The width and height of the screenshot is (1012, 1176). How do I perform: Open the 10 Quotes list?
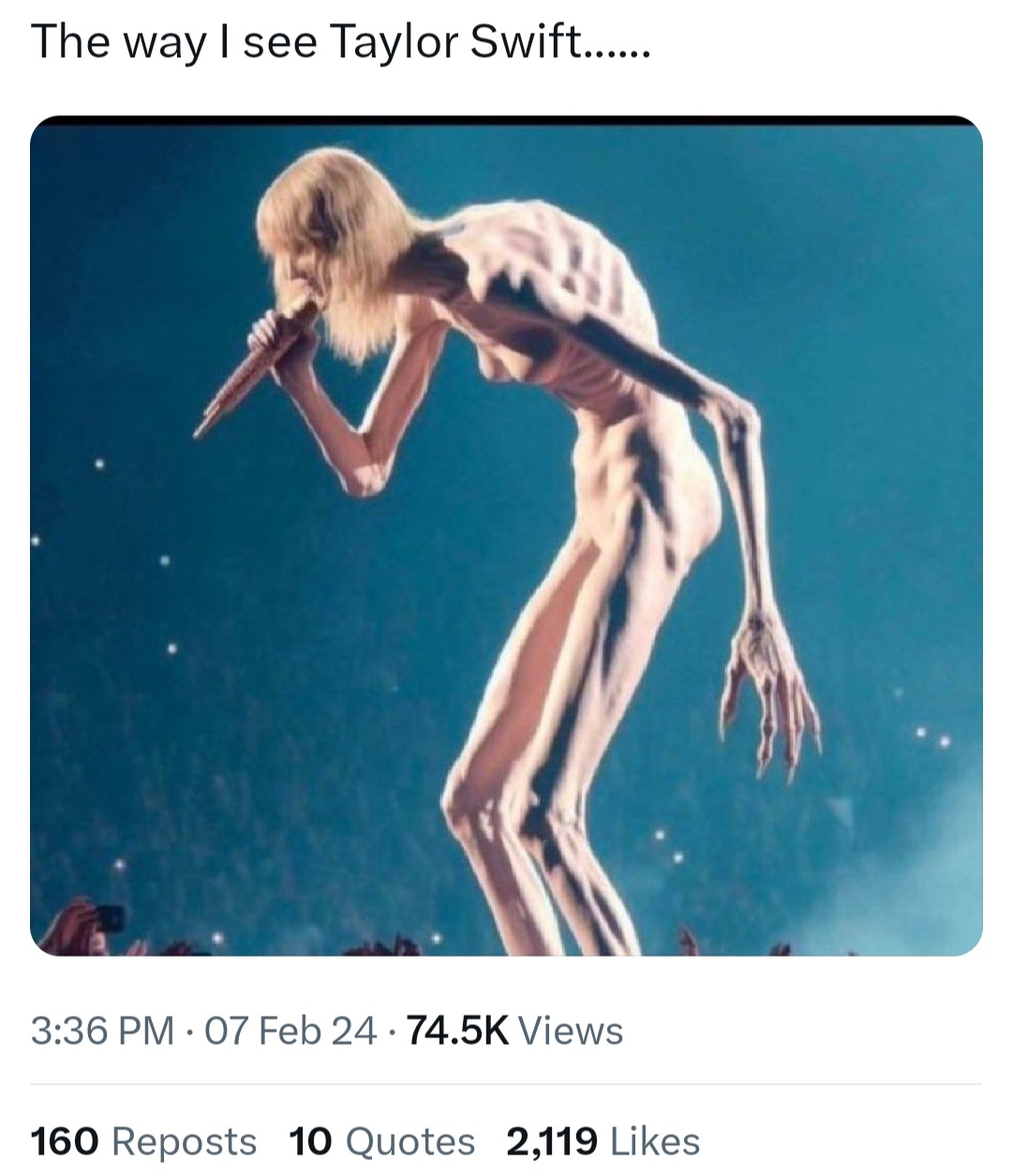tap(382, 1141)
